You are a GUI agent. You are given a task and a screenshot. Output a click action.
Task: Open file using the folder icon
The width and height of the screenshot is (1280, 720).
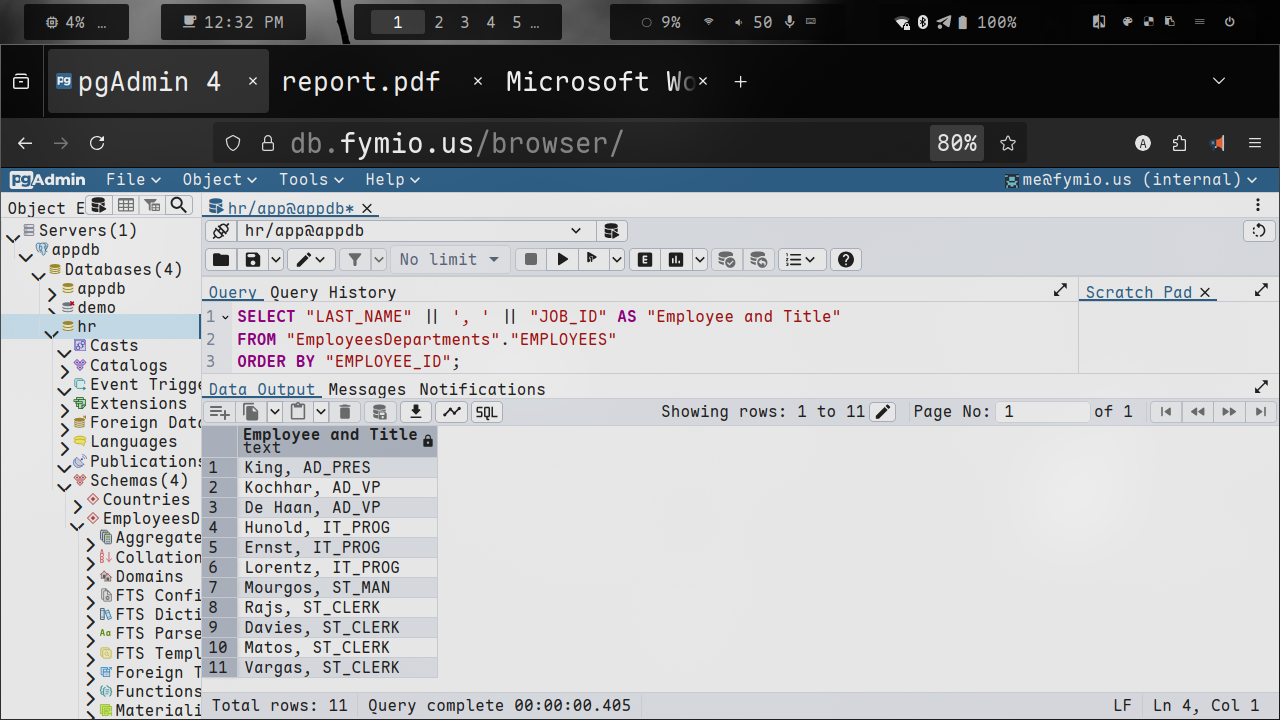(221, 260)
